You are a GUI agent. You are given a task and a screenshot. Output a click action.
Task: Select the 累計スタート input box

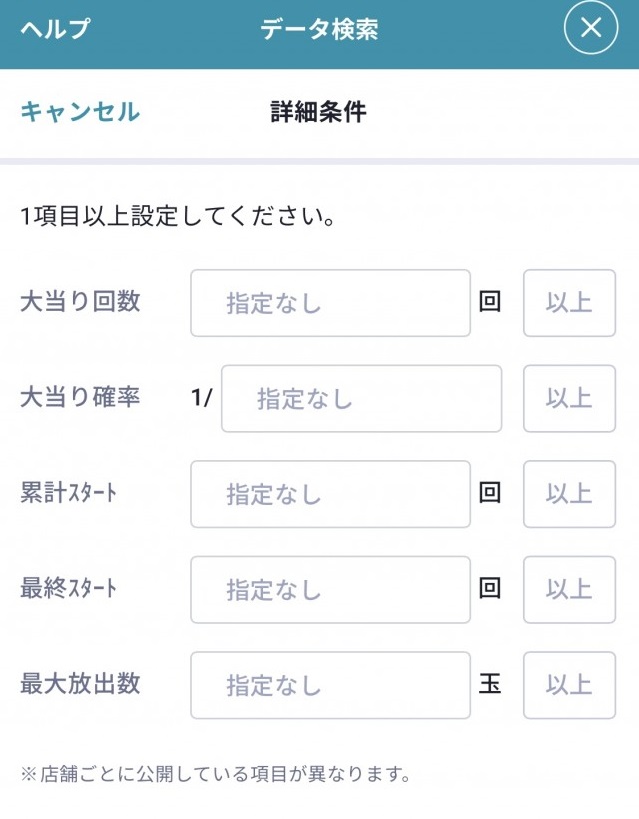tap(330, 494)
